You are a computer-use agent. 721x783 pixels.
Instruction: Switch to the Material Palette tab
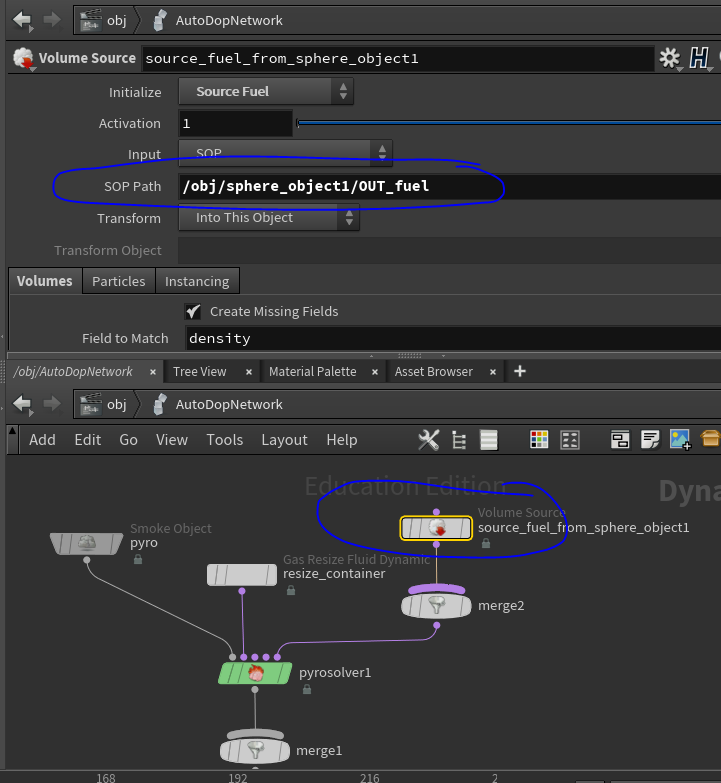tap(312, 371)
